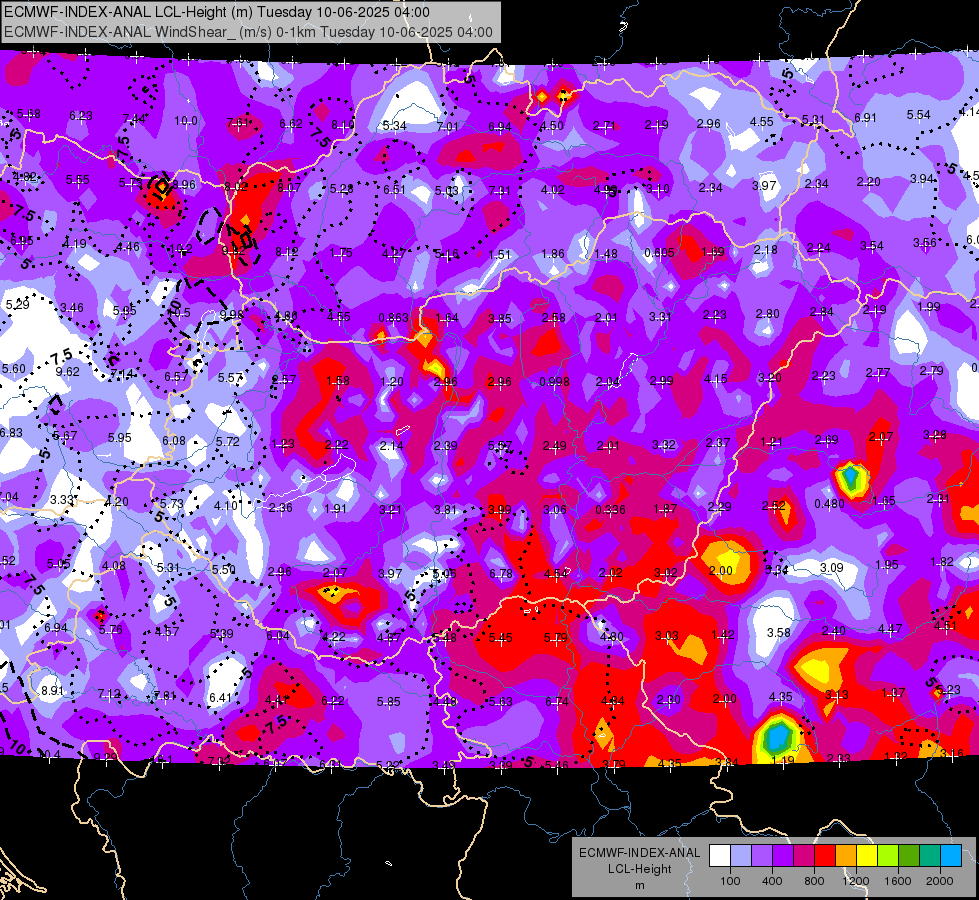
Task: Click the wind shear value 0.998
Action: pyautogui.click(x=554, y=382)
